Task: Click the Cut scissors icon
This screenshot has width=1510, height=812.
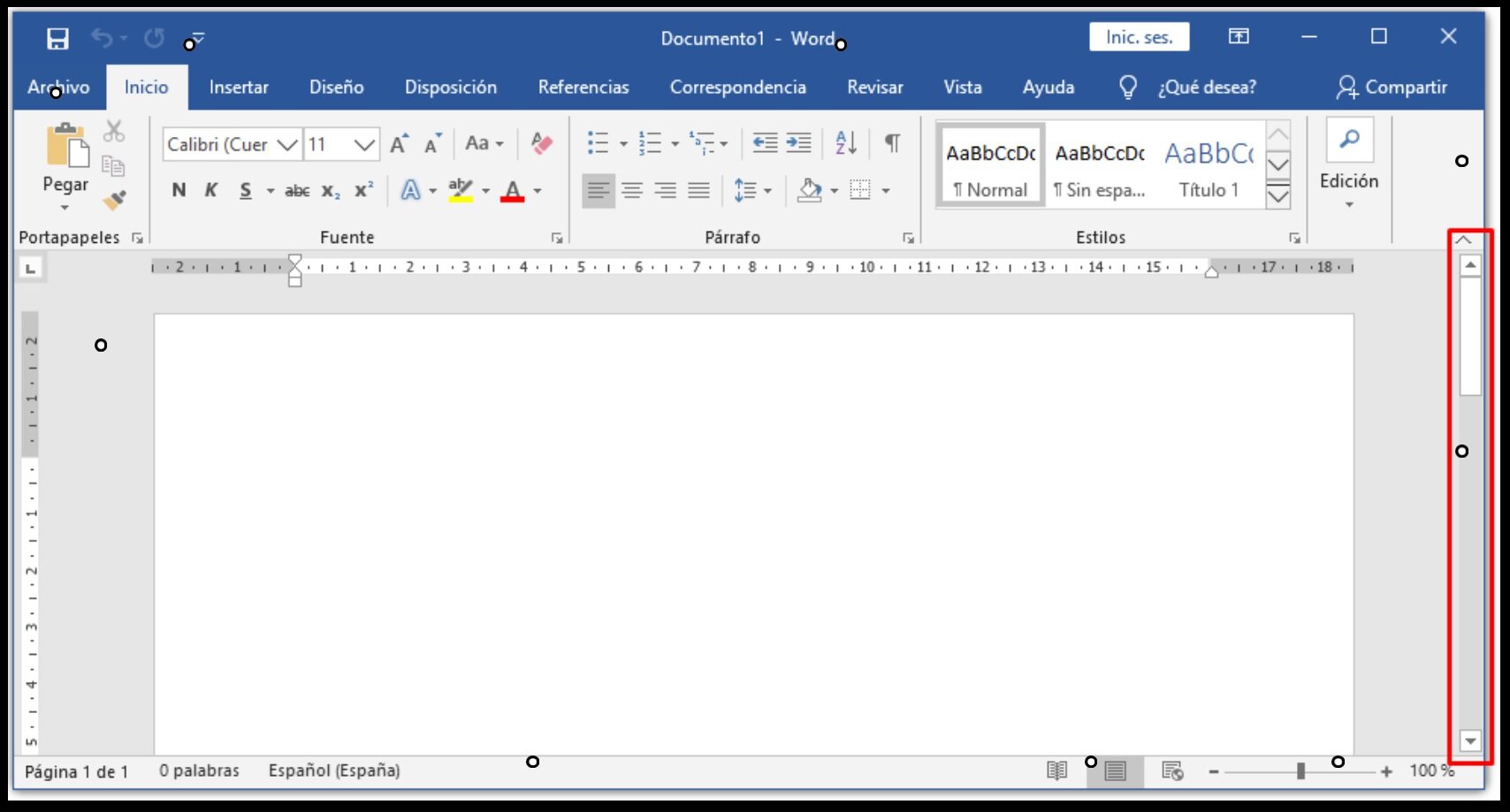Action: coord(113,132)
